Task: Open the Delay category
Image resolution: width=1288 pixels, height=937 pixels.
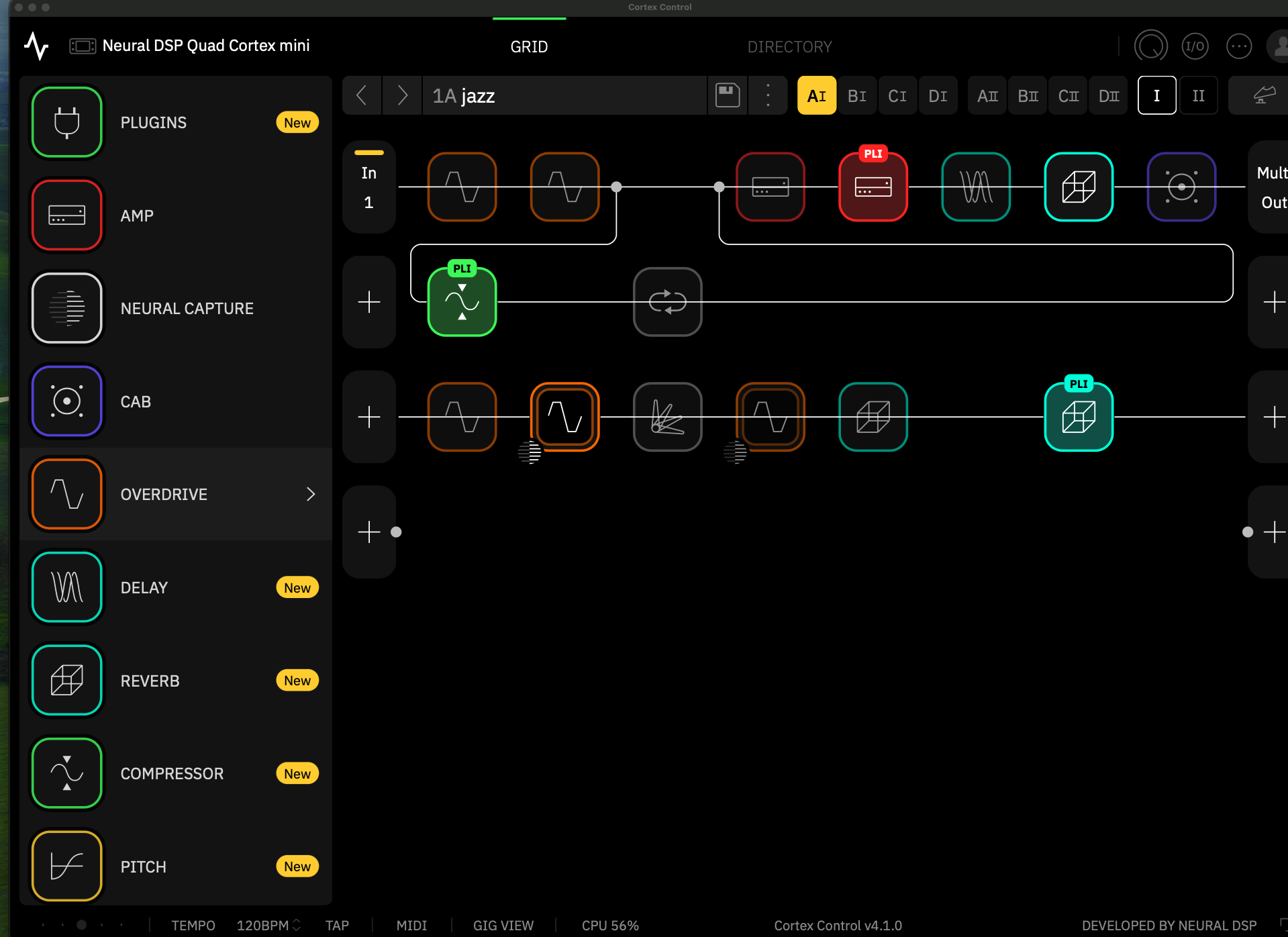Action: pos(176,587)
